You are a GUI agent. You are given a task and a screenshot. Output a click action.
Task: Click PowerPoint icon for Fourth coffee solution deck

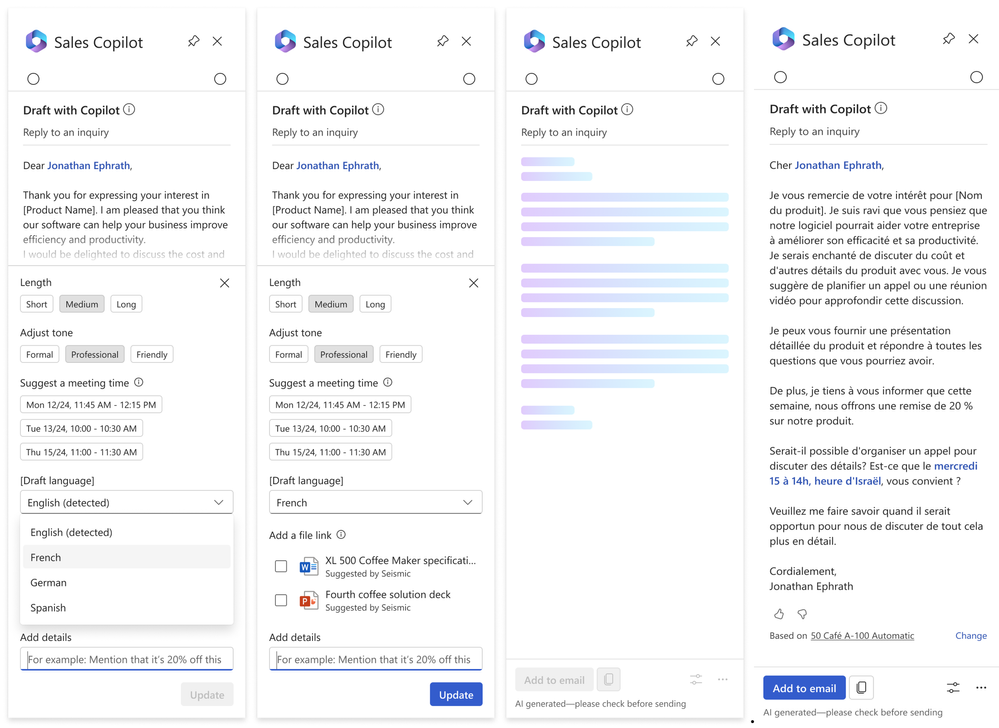[309, 600]
